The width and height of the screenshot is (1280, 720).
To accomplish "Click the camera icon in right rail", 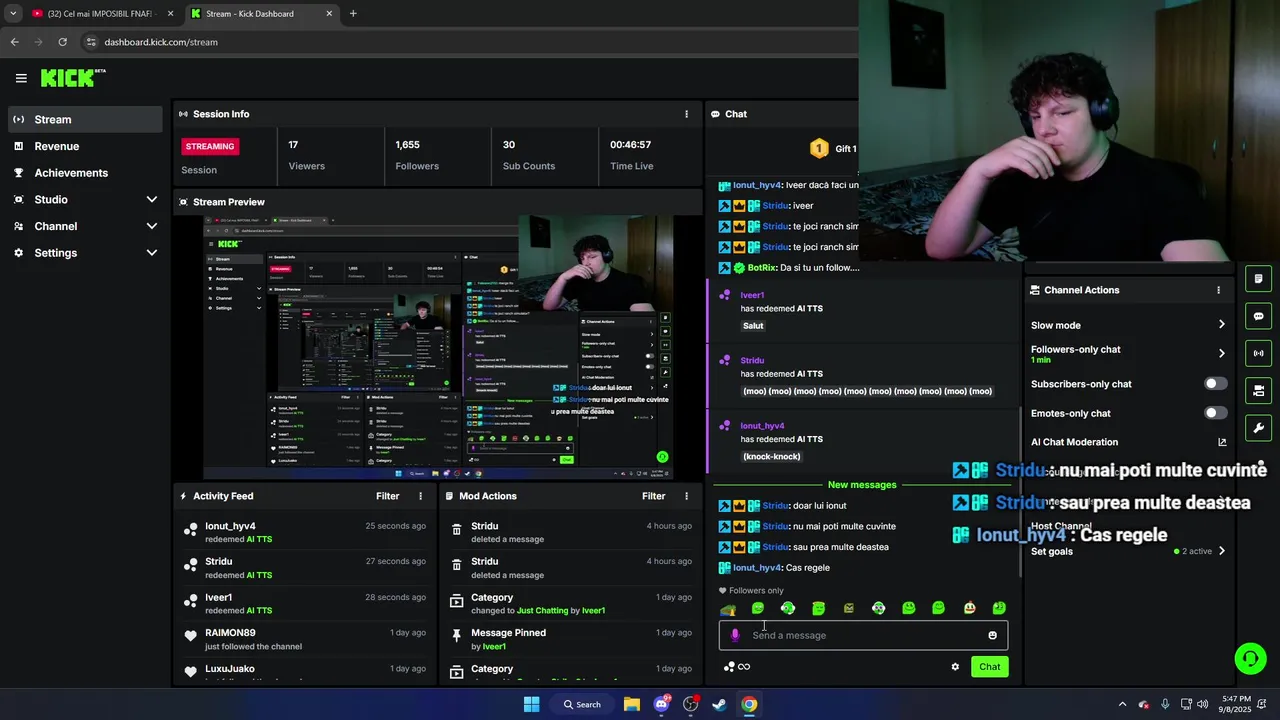I will click(1258, 390).
